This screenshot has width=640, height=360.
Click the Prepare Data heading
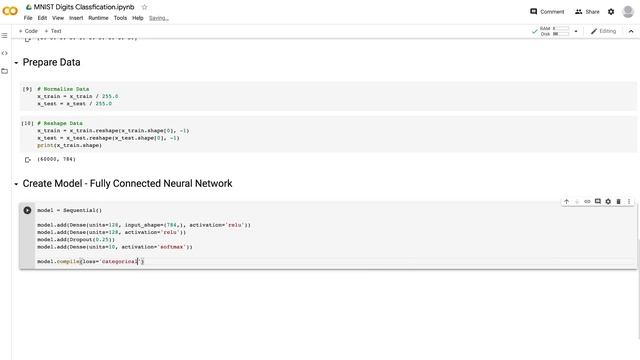[x=51, y=62]
